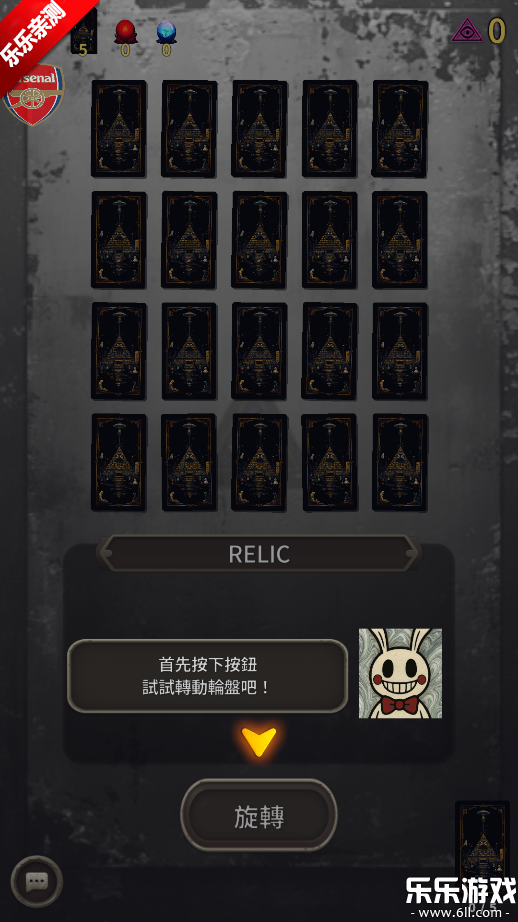The width and height of the screenshot is (518, 922).
Task: Tap the rabbit character portrait
Action: (x=400, y=673)
